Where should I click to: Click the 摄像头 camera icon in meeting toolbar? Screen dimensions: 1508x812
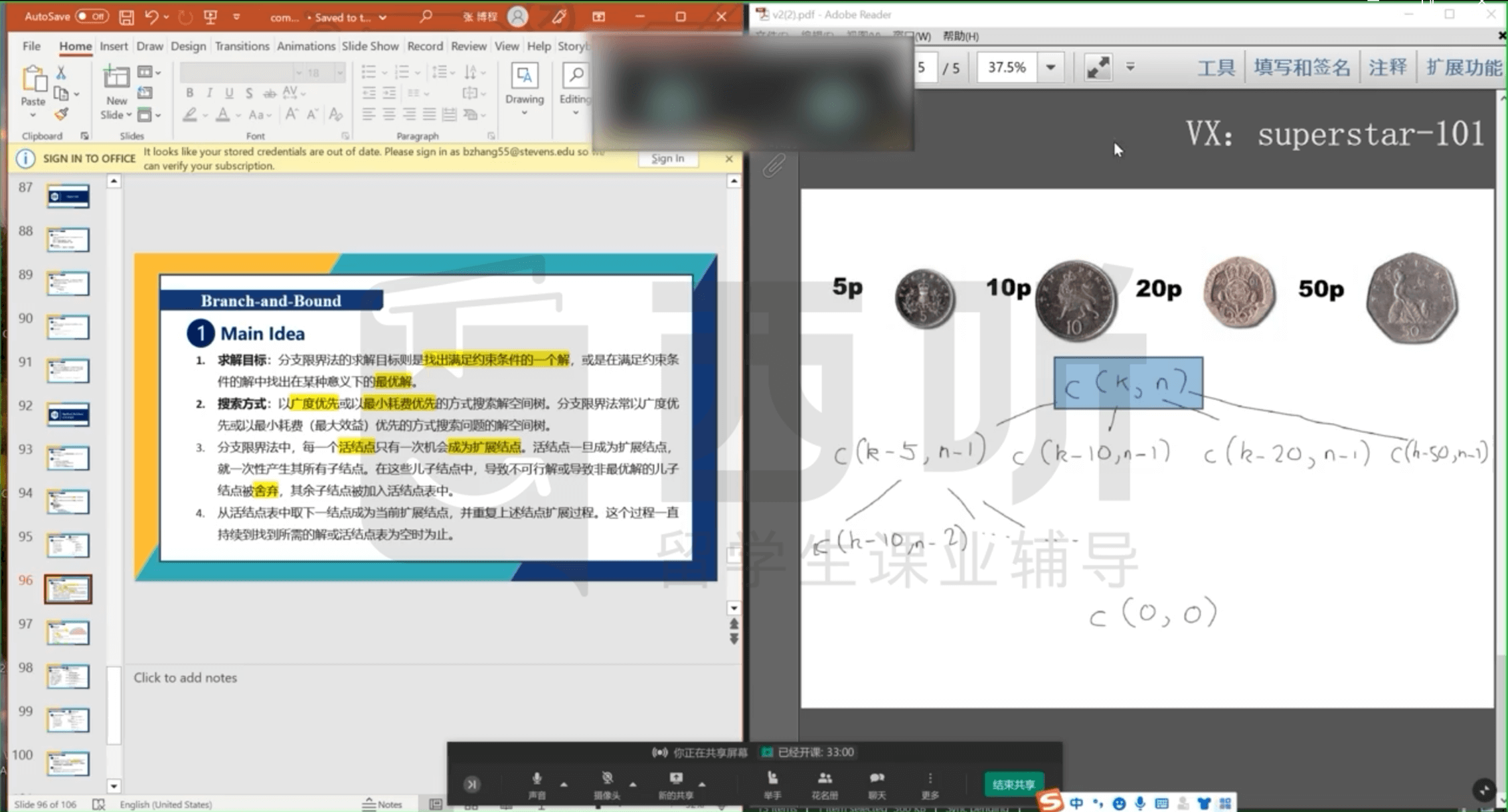click(x=607, y=778)
